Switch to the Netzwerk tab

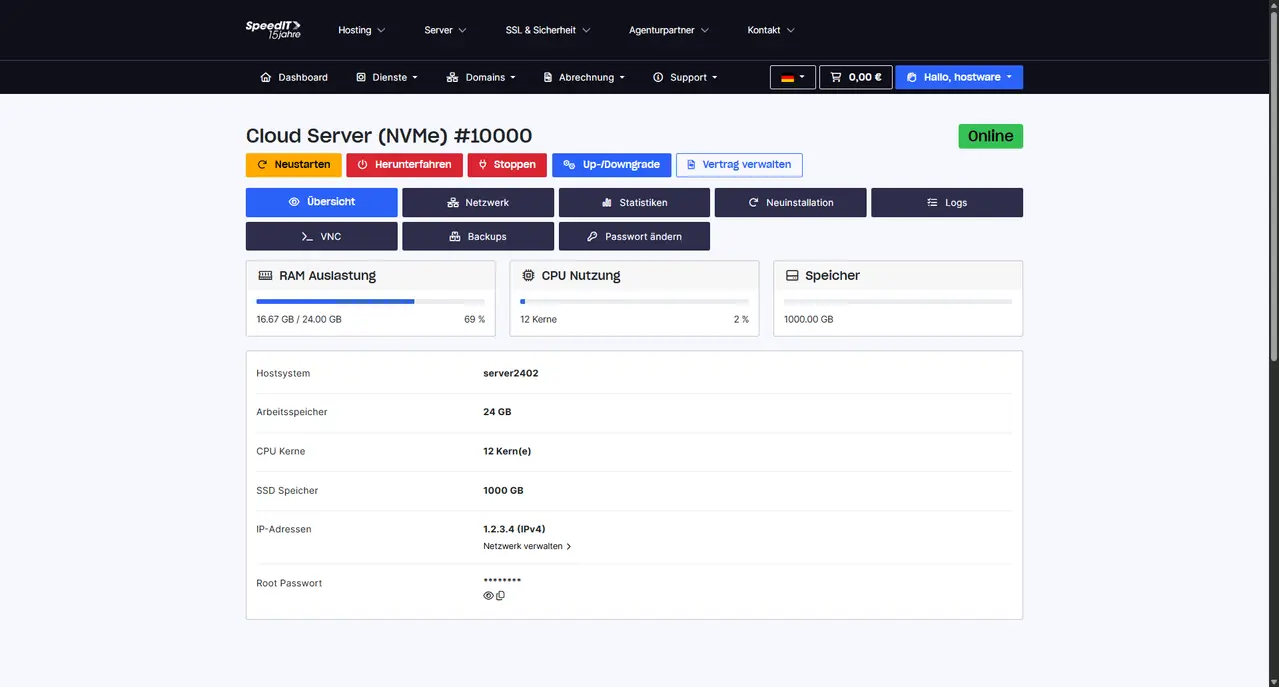tap(478, 202)
